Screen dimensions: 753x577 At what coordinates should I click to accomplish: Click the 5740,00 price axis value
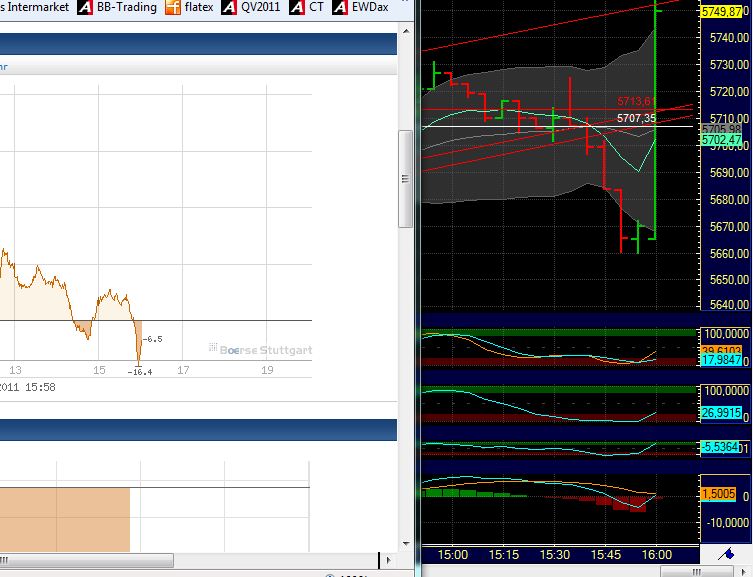[x=729, y=37]
